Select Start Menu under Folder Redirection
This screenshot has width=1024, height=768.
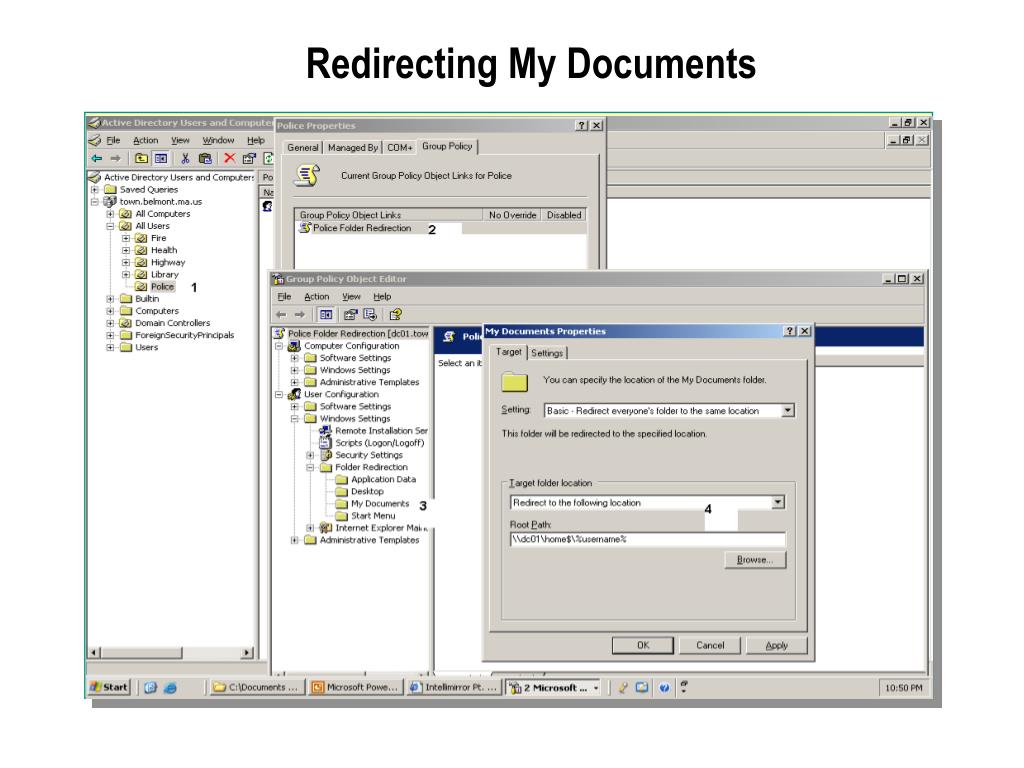373,516
